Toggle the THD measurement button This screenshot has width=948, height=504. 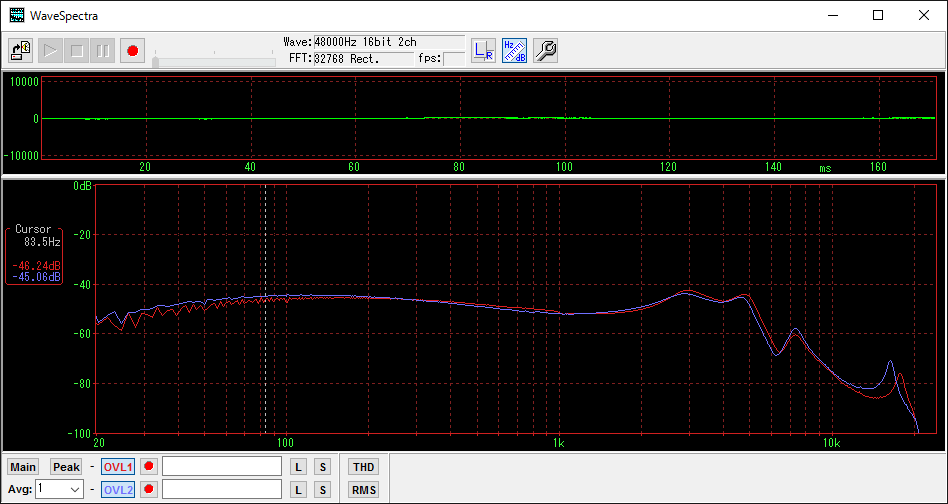[x=363, y=467]
